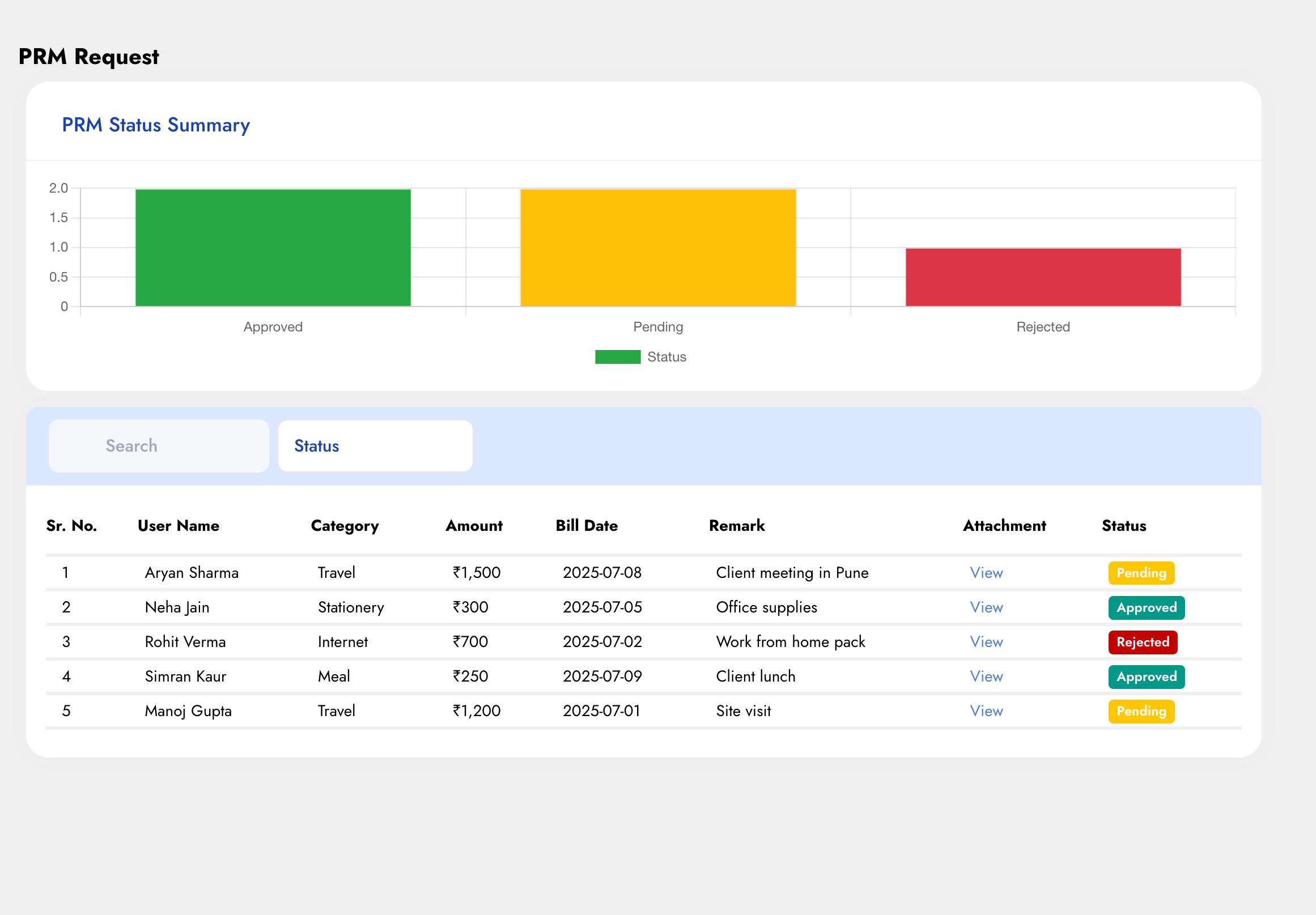Toggle the green Status legend swatch
Image resolution: width=1316 pixels, height=915 pixels.
[x=617, y=357]
